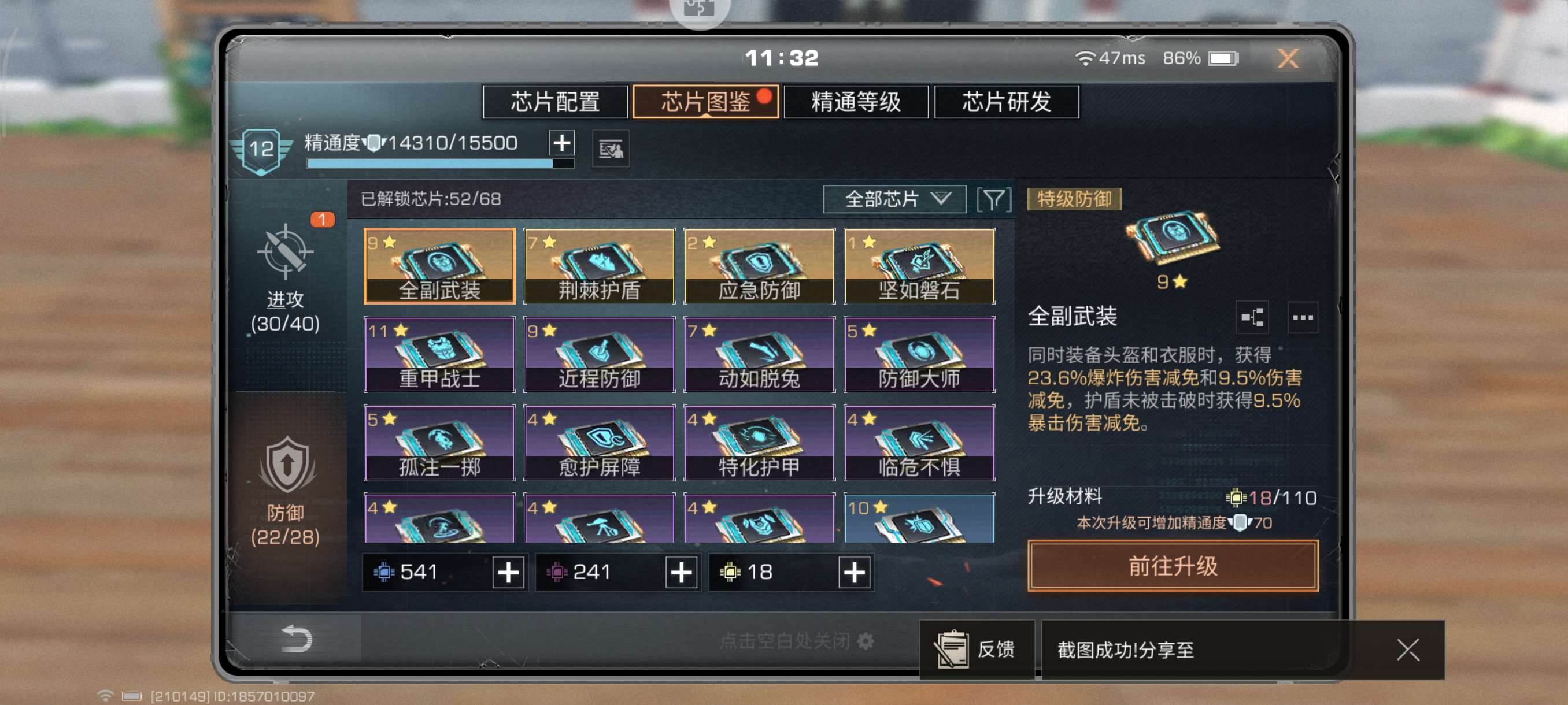
Task: Click the 前往升级 upgrade button
Action: pos(1173,566)
